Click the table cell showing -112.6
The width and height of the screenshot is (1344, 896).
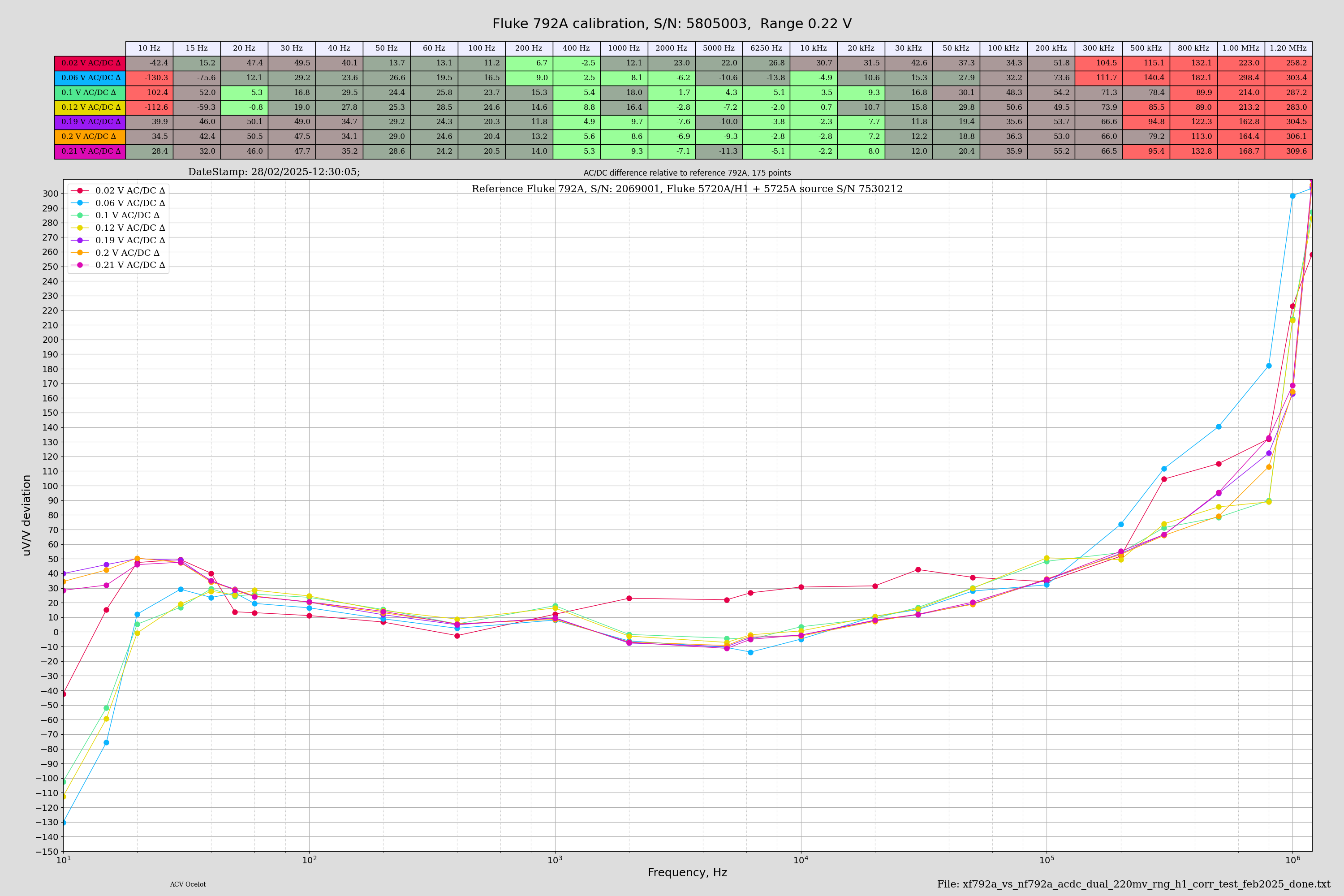tap(149, 107)
